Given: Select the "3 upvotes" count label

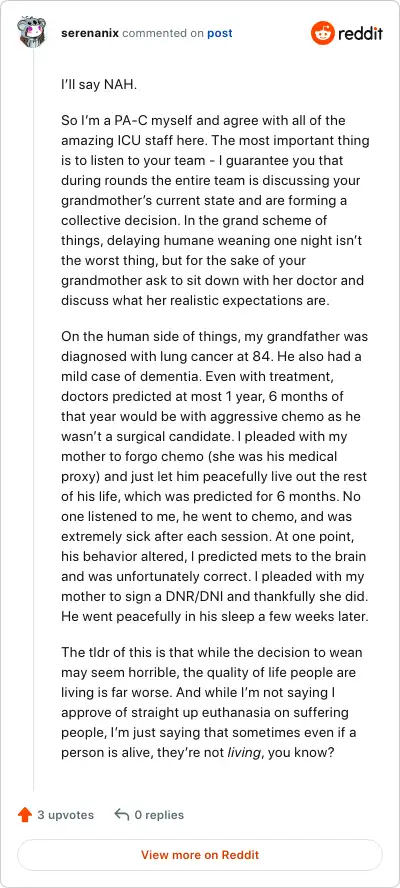Looking at the screenshot, I should (65, 815).
